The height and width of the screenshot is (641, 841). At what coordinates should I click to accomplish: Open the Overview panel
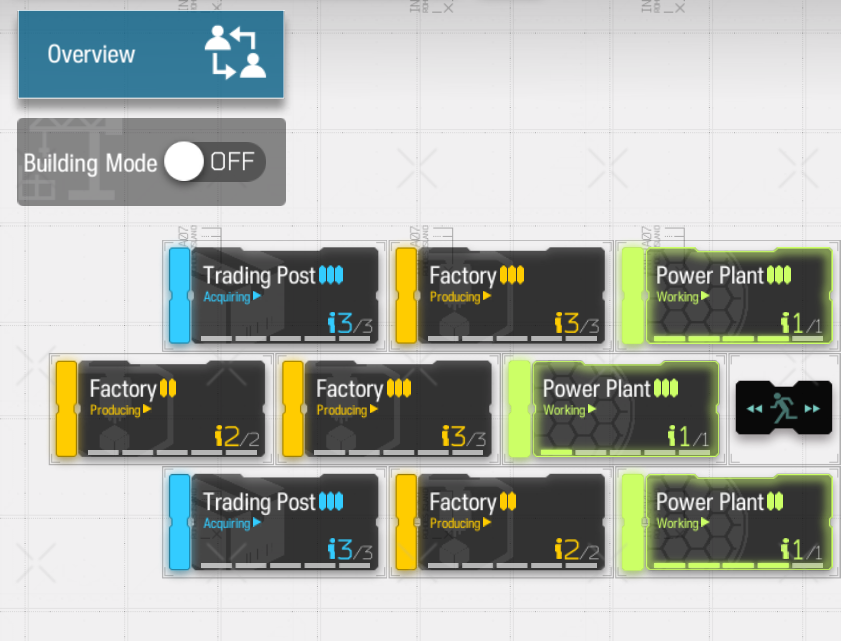(151, 54)
